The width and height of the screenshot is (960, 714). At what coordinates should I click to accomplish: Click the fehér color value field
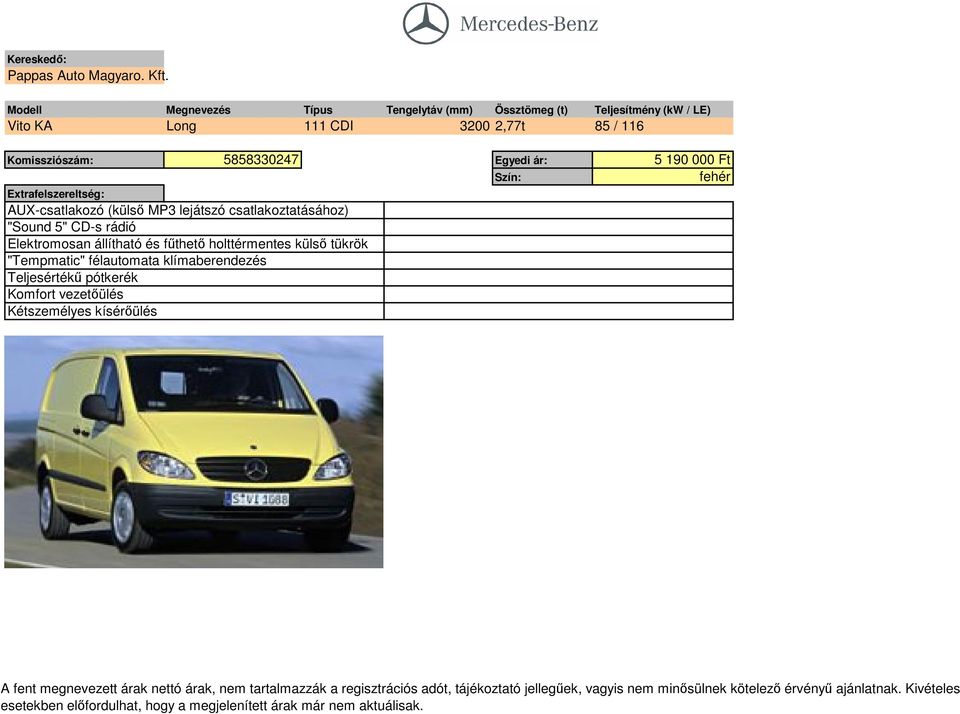coord(662,177)
